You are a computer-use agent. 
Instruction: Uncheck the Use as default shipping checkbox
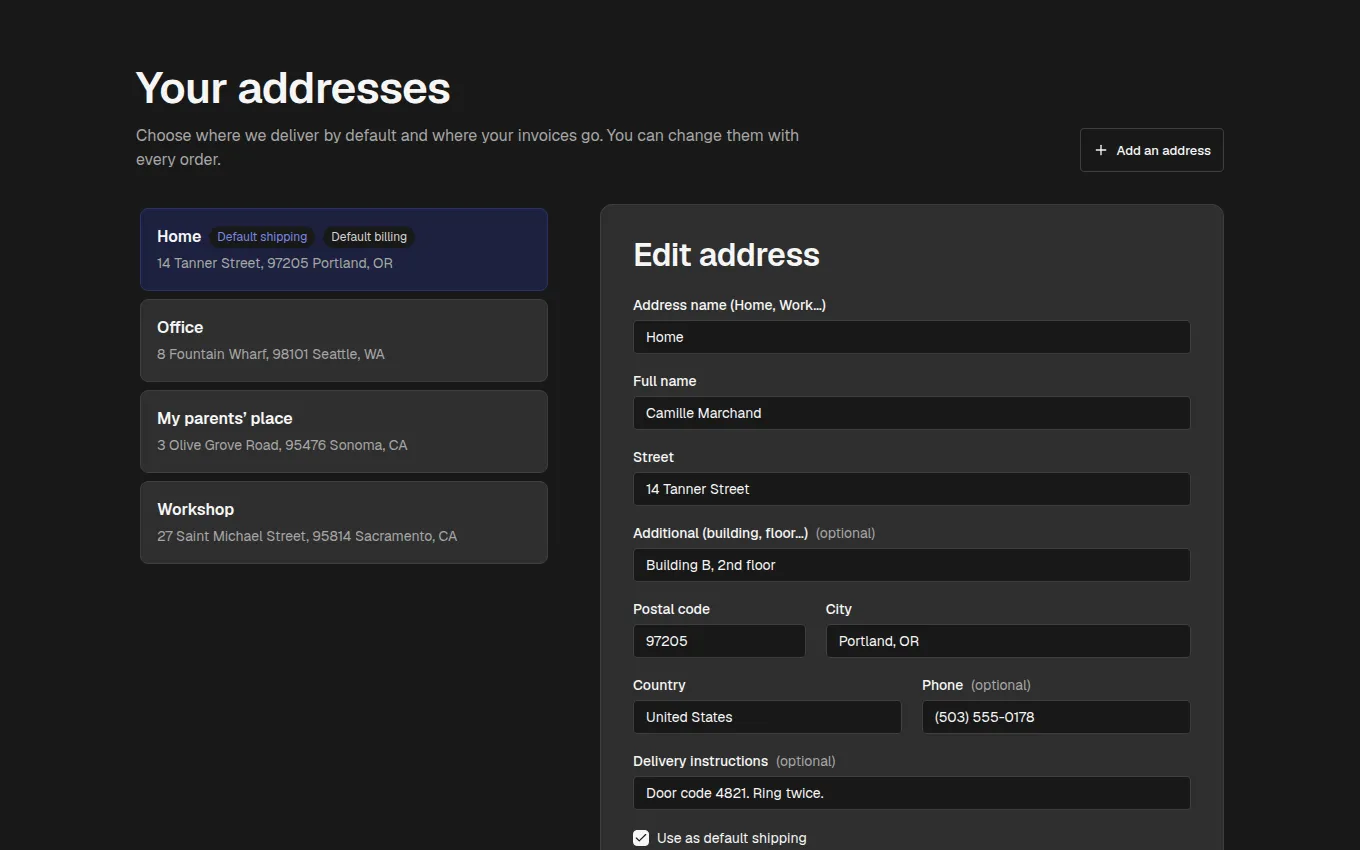641,838
